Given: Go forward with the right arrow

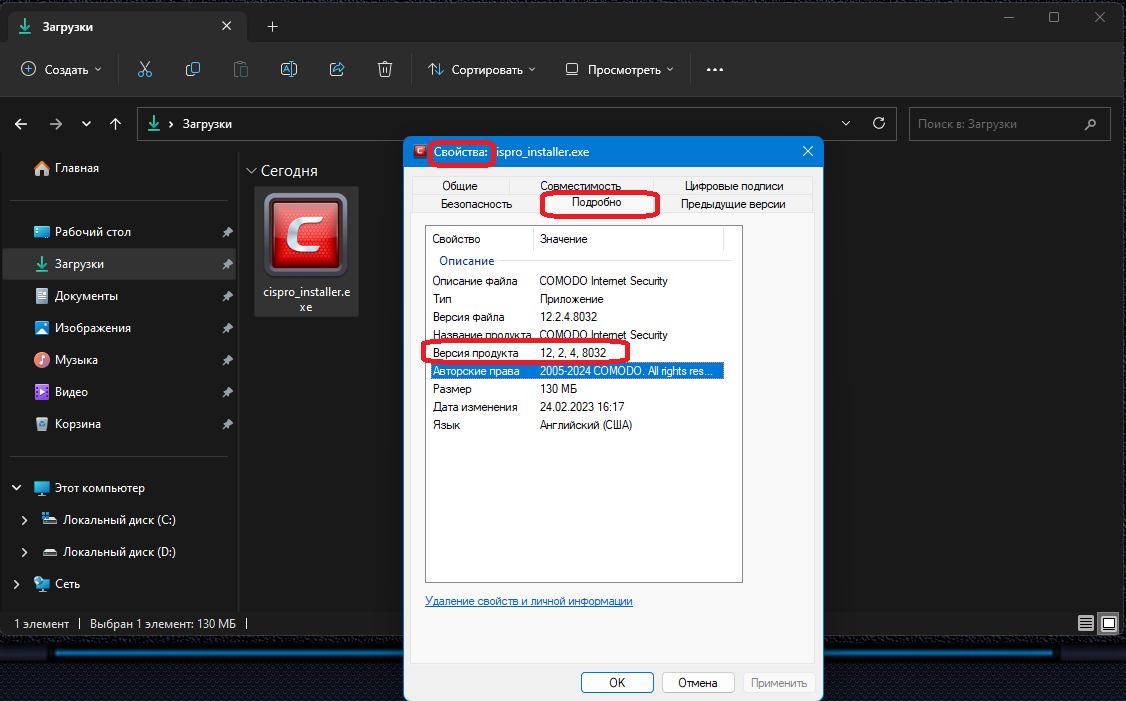Looking at the screenshot, I should [x=55, y=124].
